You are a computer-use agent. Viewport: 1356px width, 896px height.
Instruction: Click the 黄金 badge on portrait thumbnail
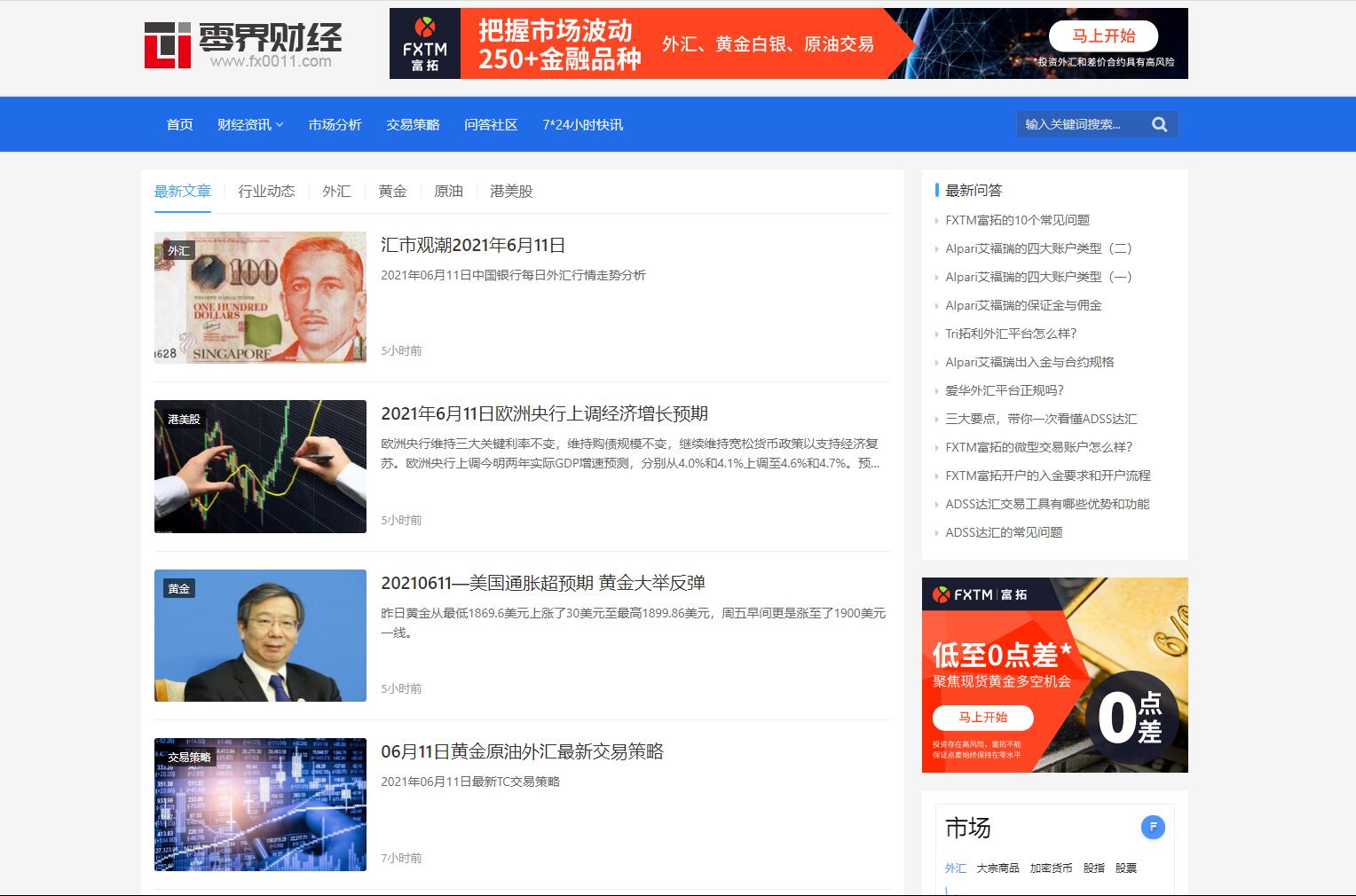point(178,589)
